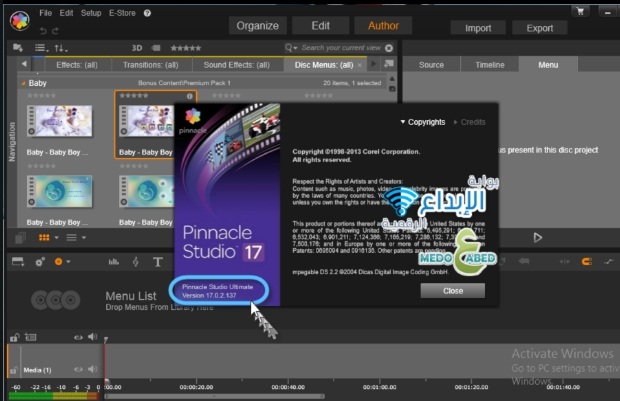The image size is (620, 401).
Task: Switch to the Sound Effects: (all) tab
Action: [x=236, y=65]
